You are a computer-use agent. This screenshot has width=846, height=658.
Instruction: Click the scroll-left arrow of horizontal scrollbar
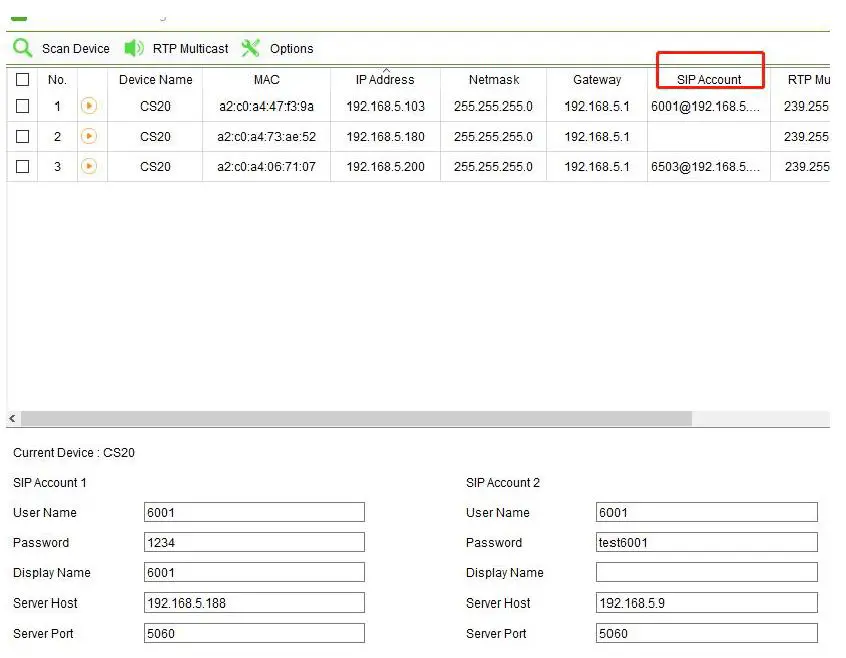[13, 419]
